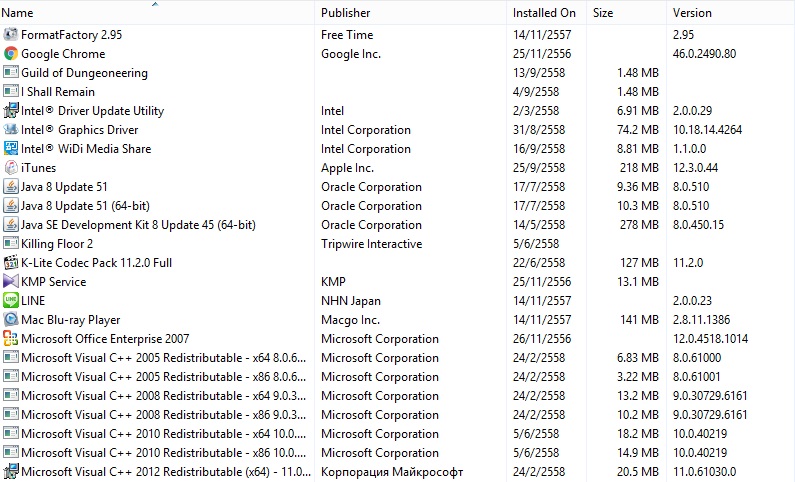Click the Size column header
The height and width of the screenshot is (482, 795).
coord(627,13)
